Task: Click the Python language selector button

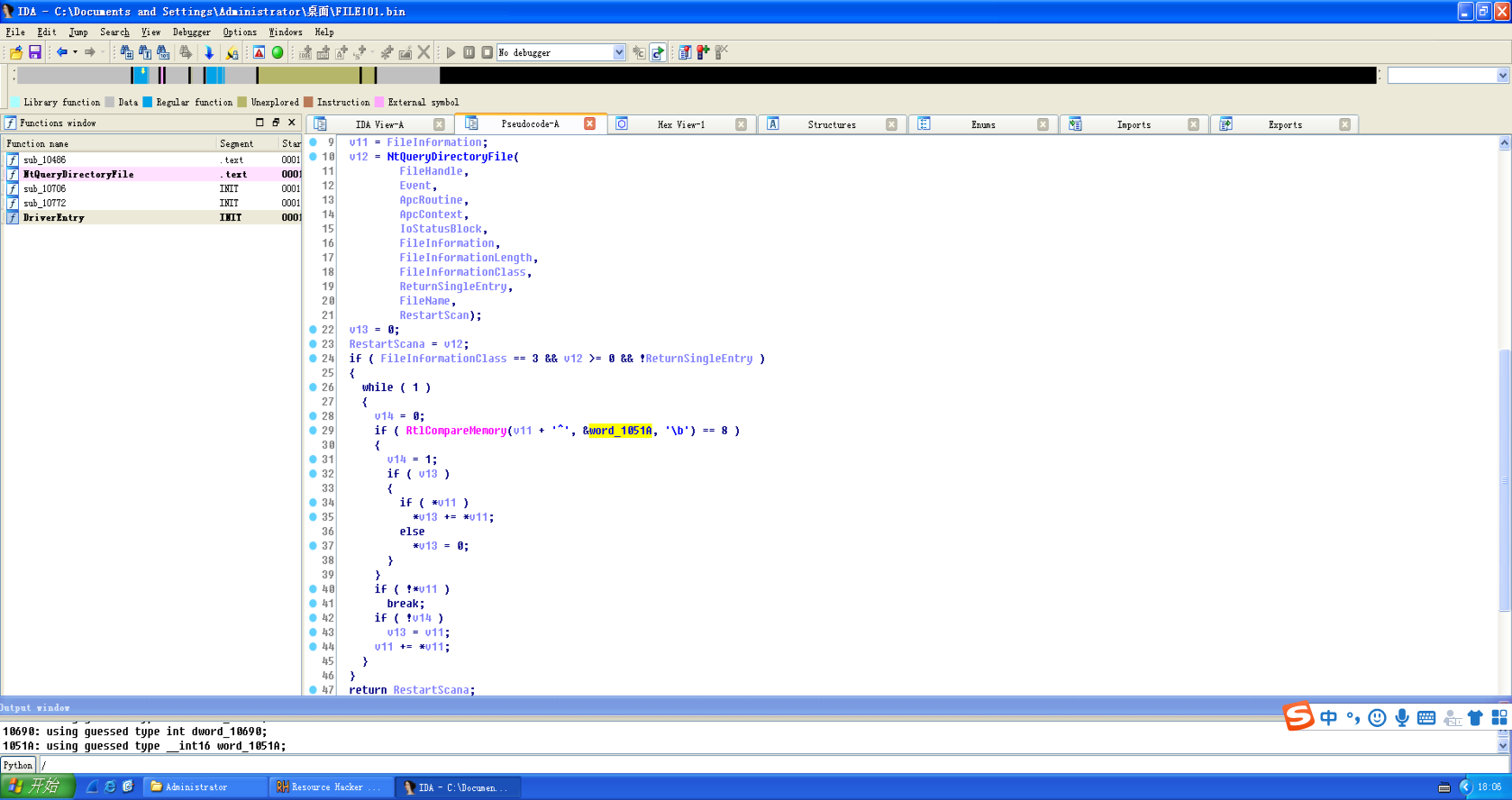Action: pyautogui.click(x=18, y=765)
